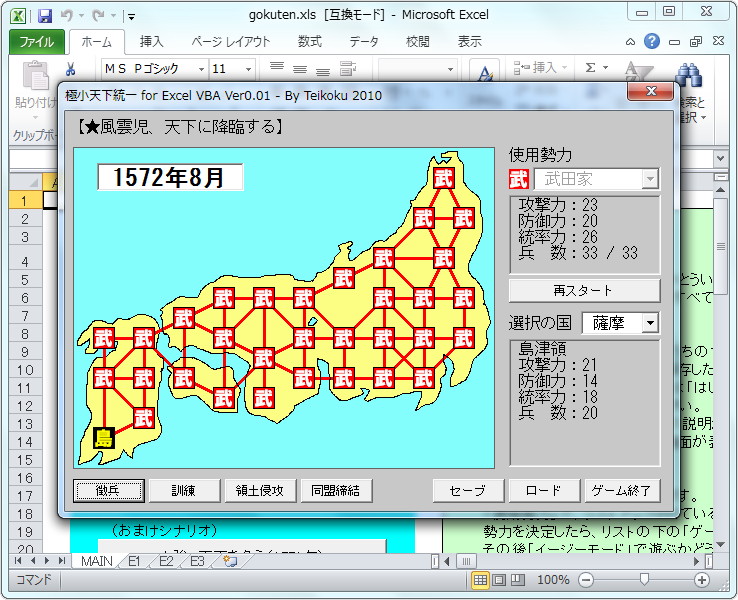Click the 徴兵 button
This screenshot has height=600, width=738.
[109, 491]
